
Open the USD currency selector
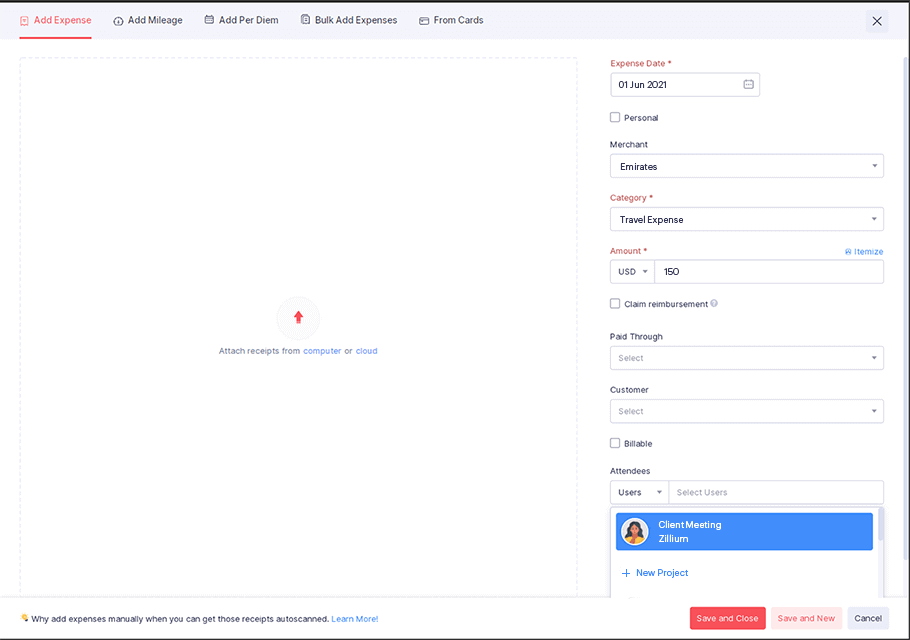click(x=632, y=271)
